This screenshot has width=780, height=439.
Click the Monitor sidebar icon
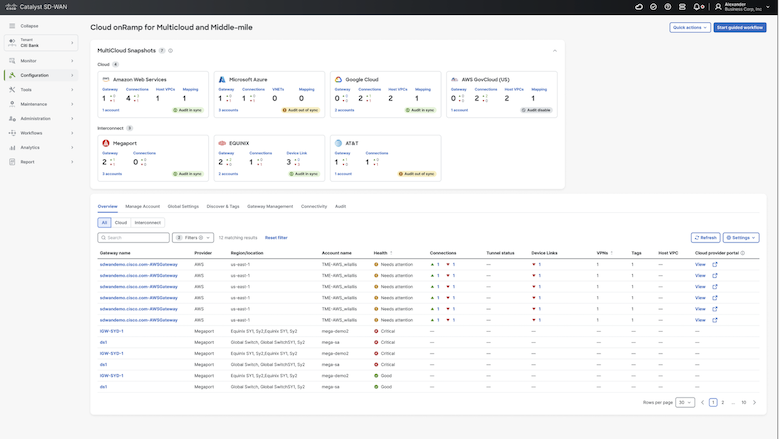point(12,61)
